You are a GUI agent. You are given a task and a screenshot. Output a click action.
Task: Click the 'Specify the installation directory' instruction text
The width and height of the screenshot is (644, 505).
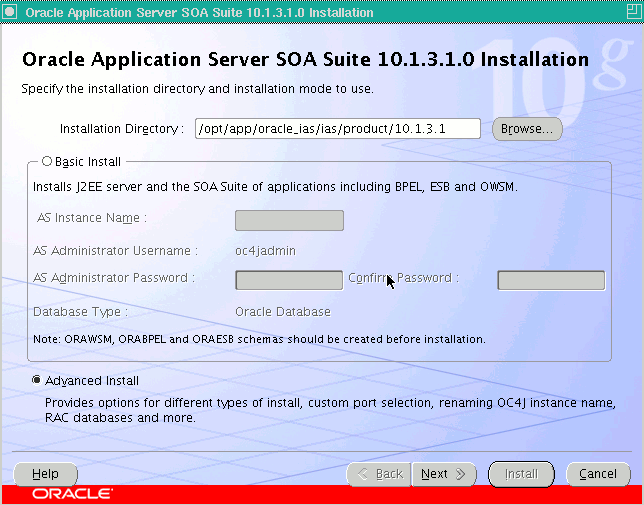click(x=198, y=89)
